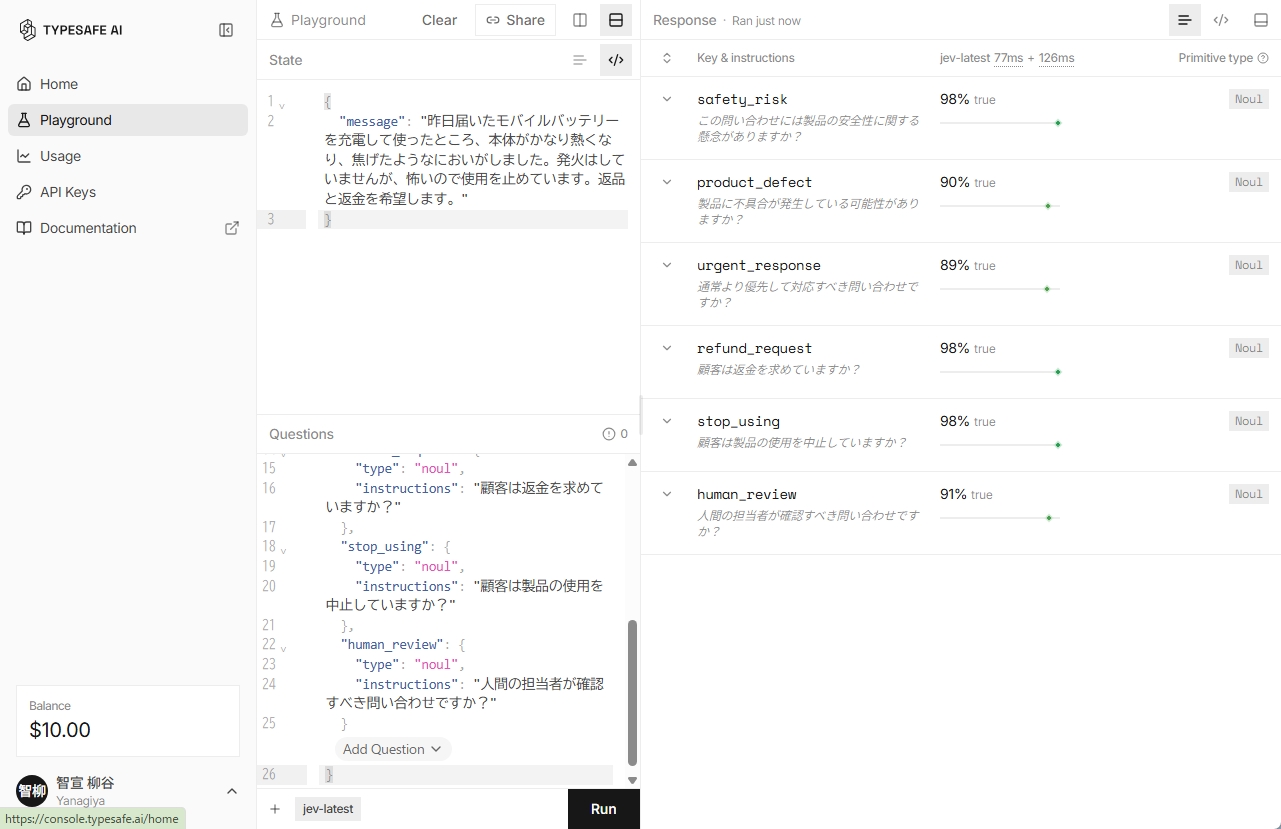Click safety_risk confidence slider marker
1281x829 pixels.
tap(1058, 123)
